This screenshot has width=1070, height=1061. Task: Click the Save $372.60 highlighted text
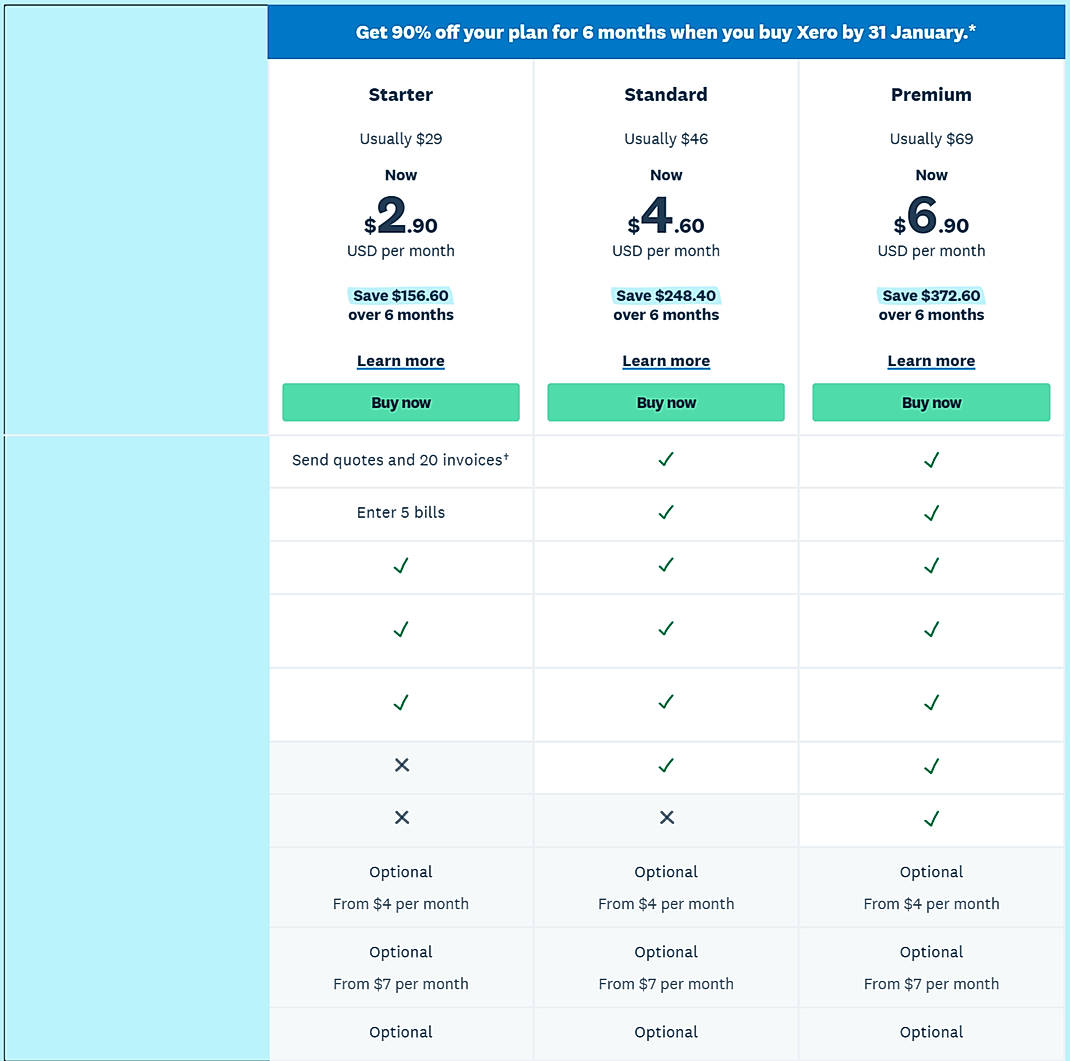tap(931, 296)
